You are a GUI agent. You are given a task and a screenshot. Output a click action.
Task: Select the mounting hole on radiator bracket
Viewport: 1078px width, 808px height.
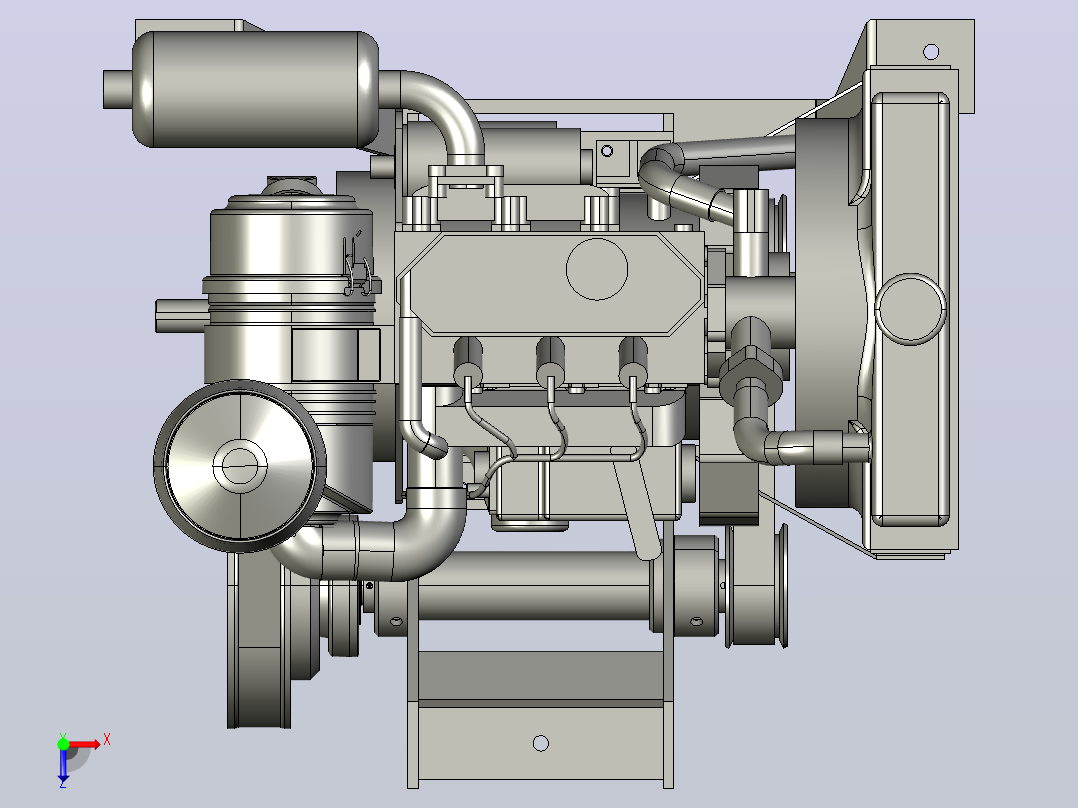coord(930,52)
